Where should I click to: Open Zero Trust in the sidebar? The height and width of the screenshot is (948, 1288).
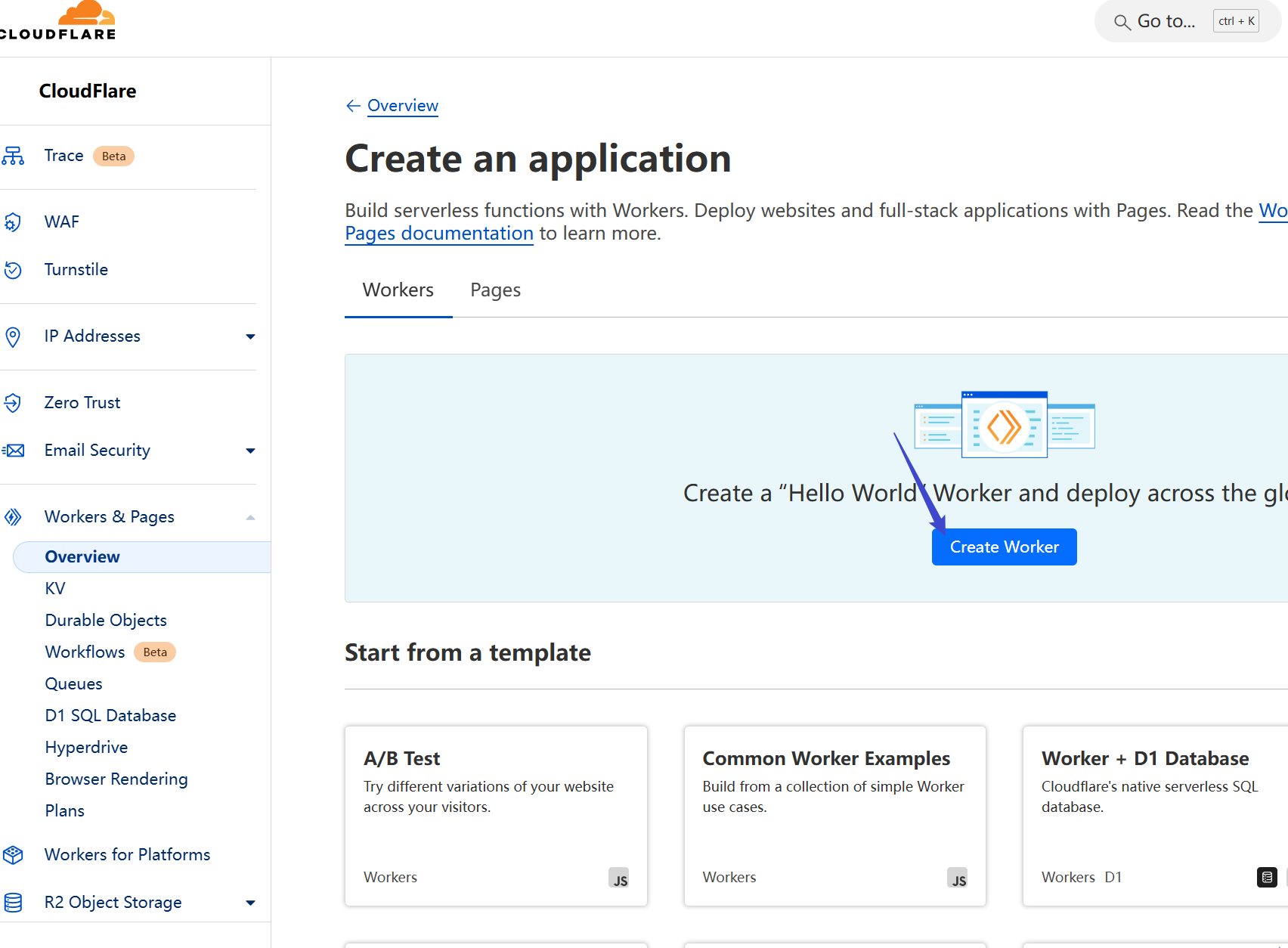(x=82, y=403)
